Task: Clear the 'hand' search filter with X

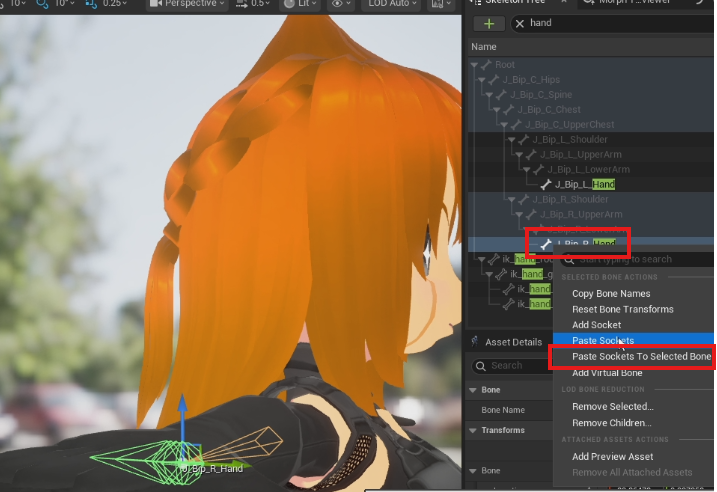Action: tap(520, 23)
